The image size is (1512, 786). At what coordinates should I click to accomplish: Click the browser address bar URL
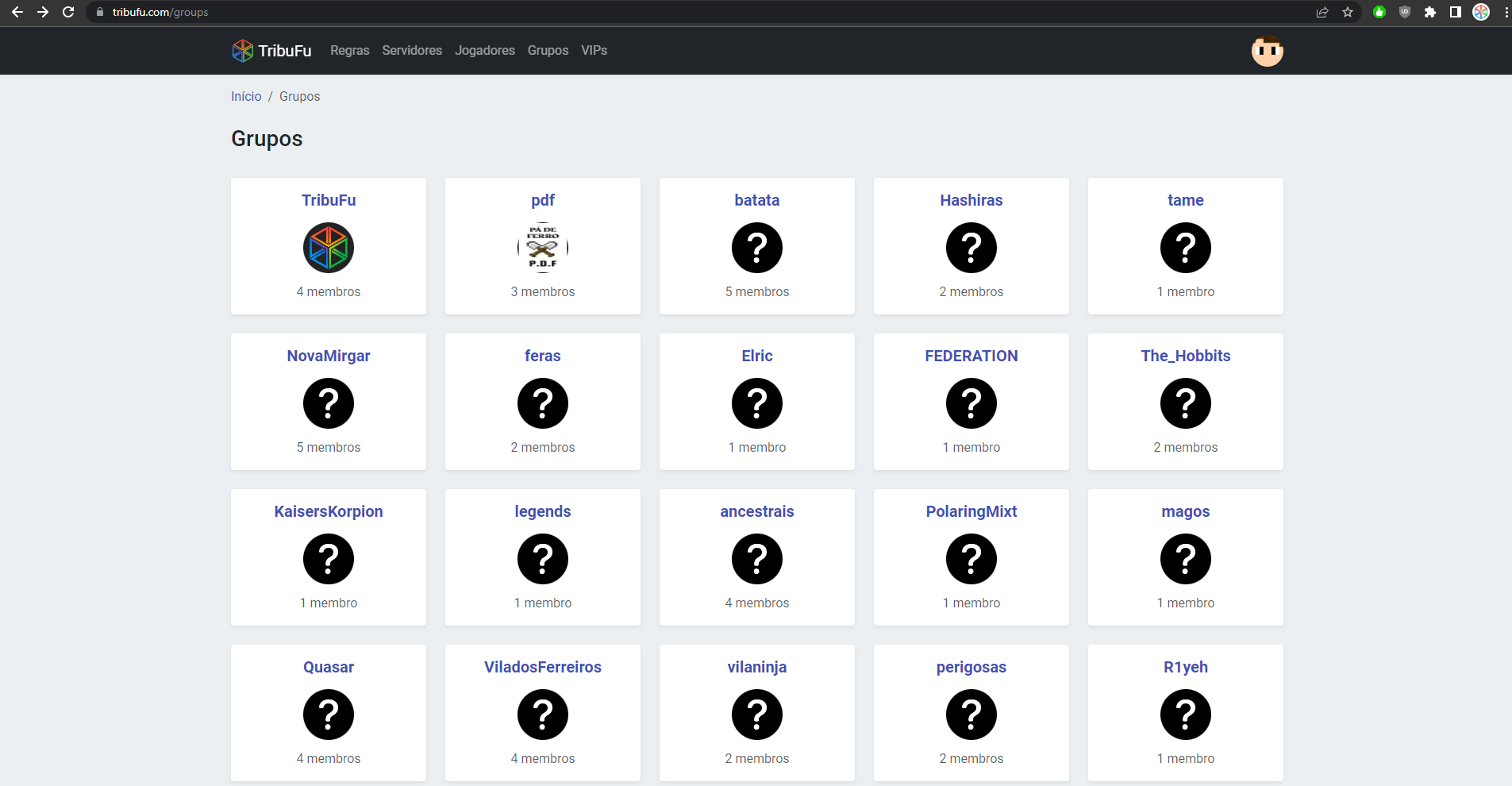coord(160,12)
